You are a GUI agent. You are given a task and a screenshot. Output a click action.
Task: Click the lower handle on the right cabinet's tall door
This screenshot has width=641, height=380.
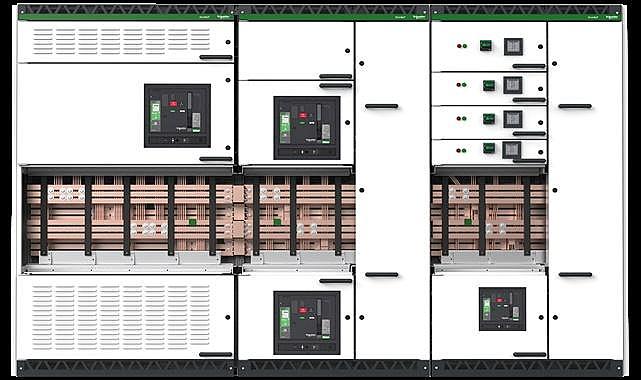click(x=575, y=275)
